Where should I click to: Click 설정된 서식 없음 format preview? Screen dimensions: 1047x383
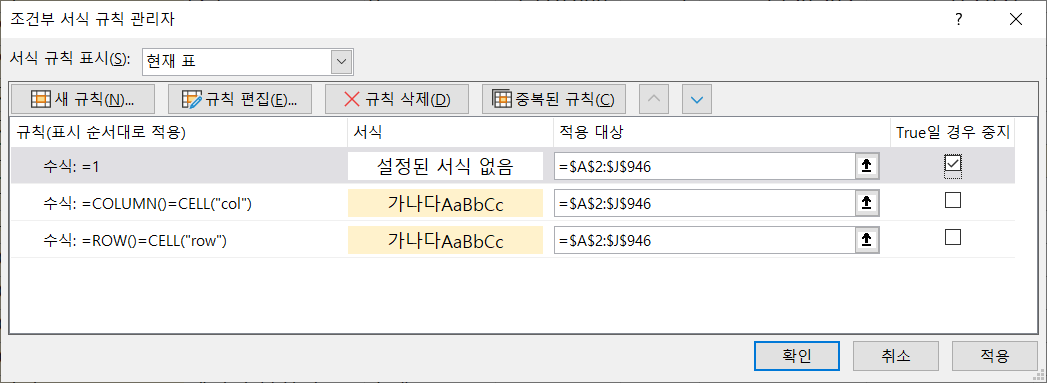pyautogui.click(x=445, y=166)
